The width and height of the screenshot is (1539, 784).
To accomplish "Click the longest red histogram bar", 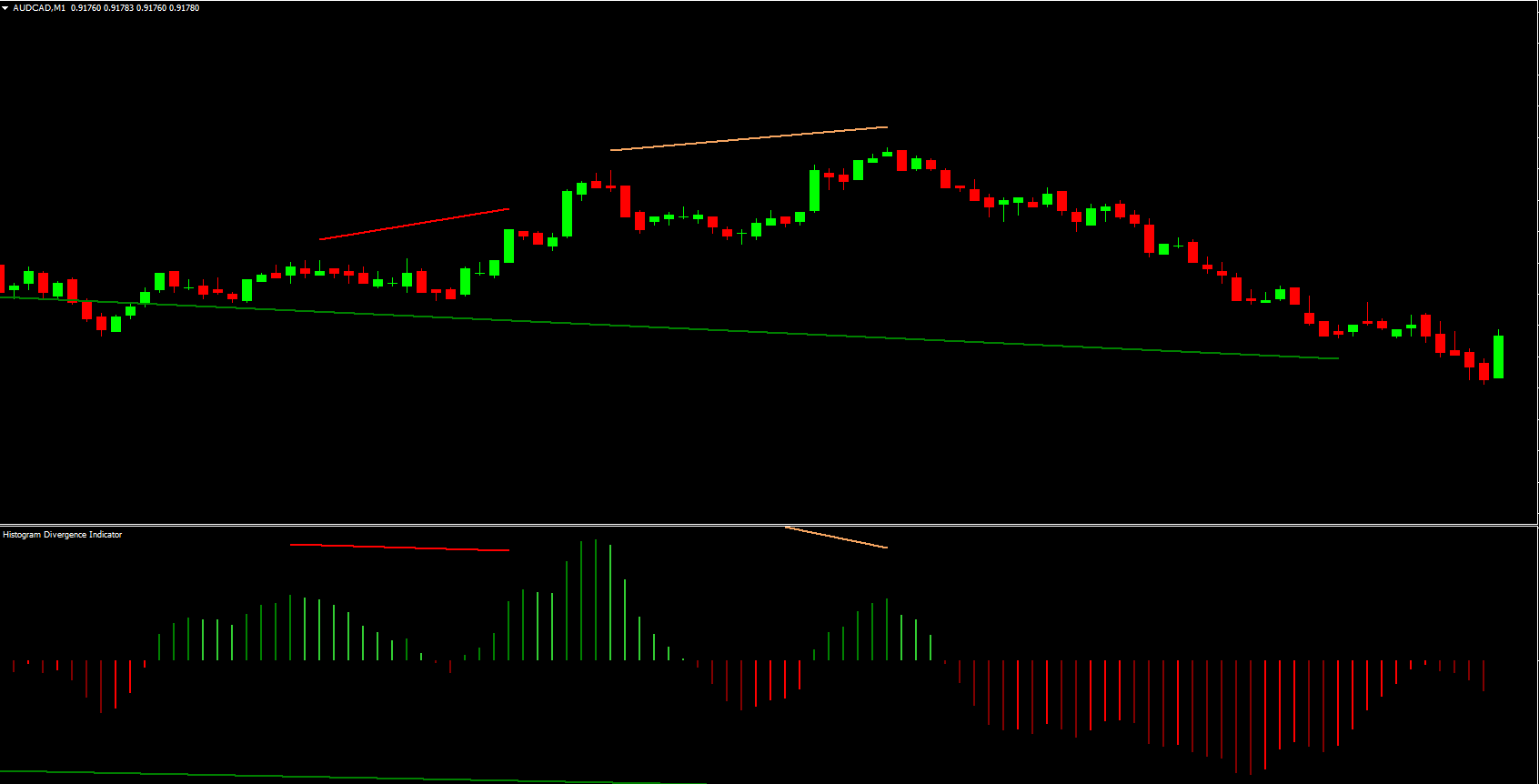I will 1250,717.
